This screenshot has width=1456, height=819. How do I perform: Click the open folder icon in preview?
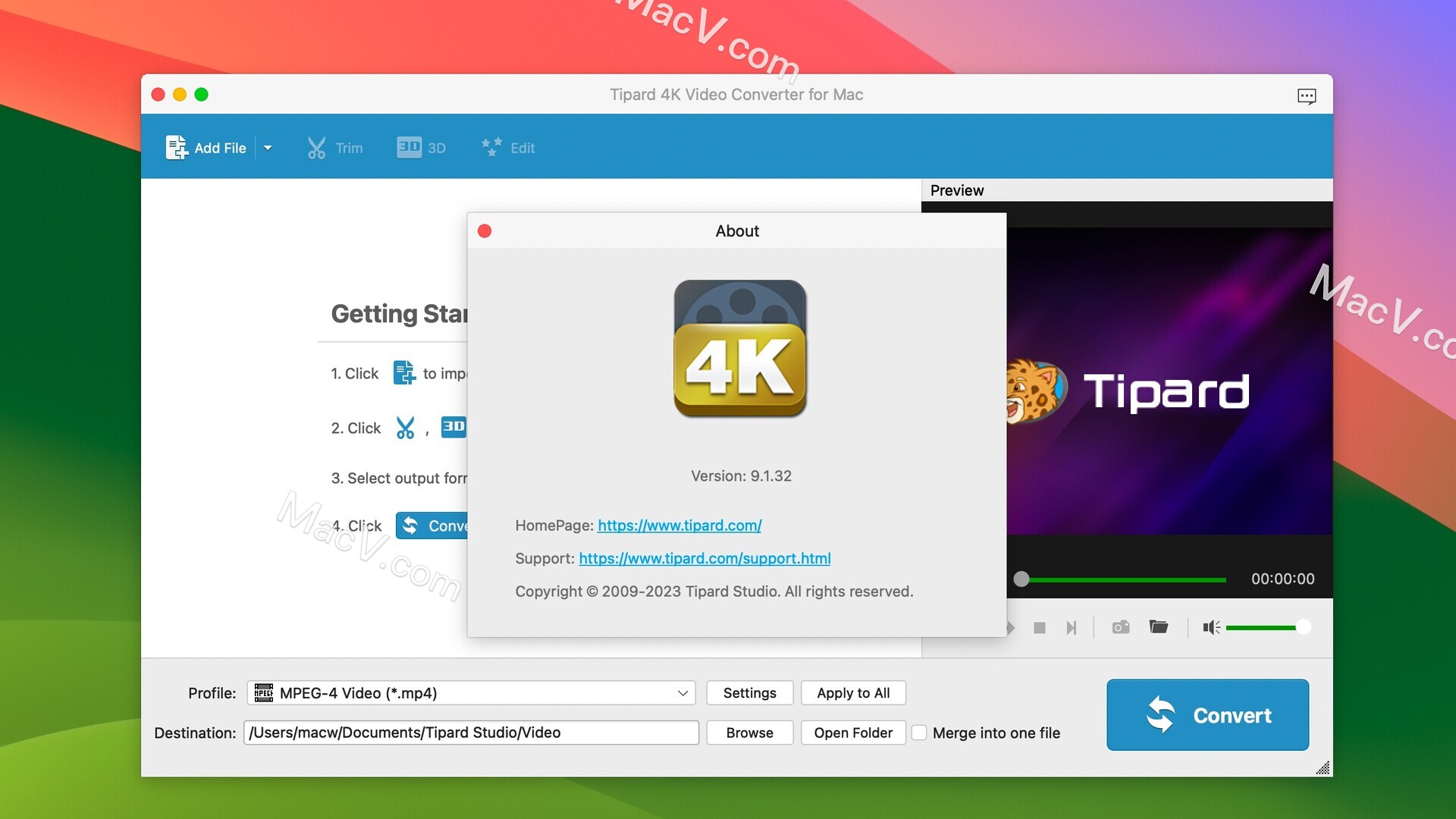pyautogui.click(x=1158, y=626)
